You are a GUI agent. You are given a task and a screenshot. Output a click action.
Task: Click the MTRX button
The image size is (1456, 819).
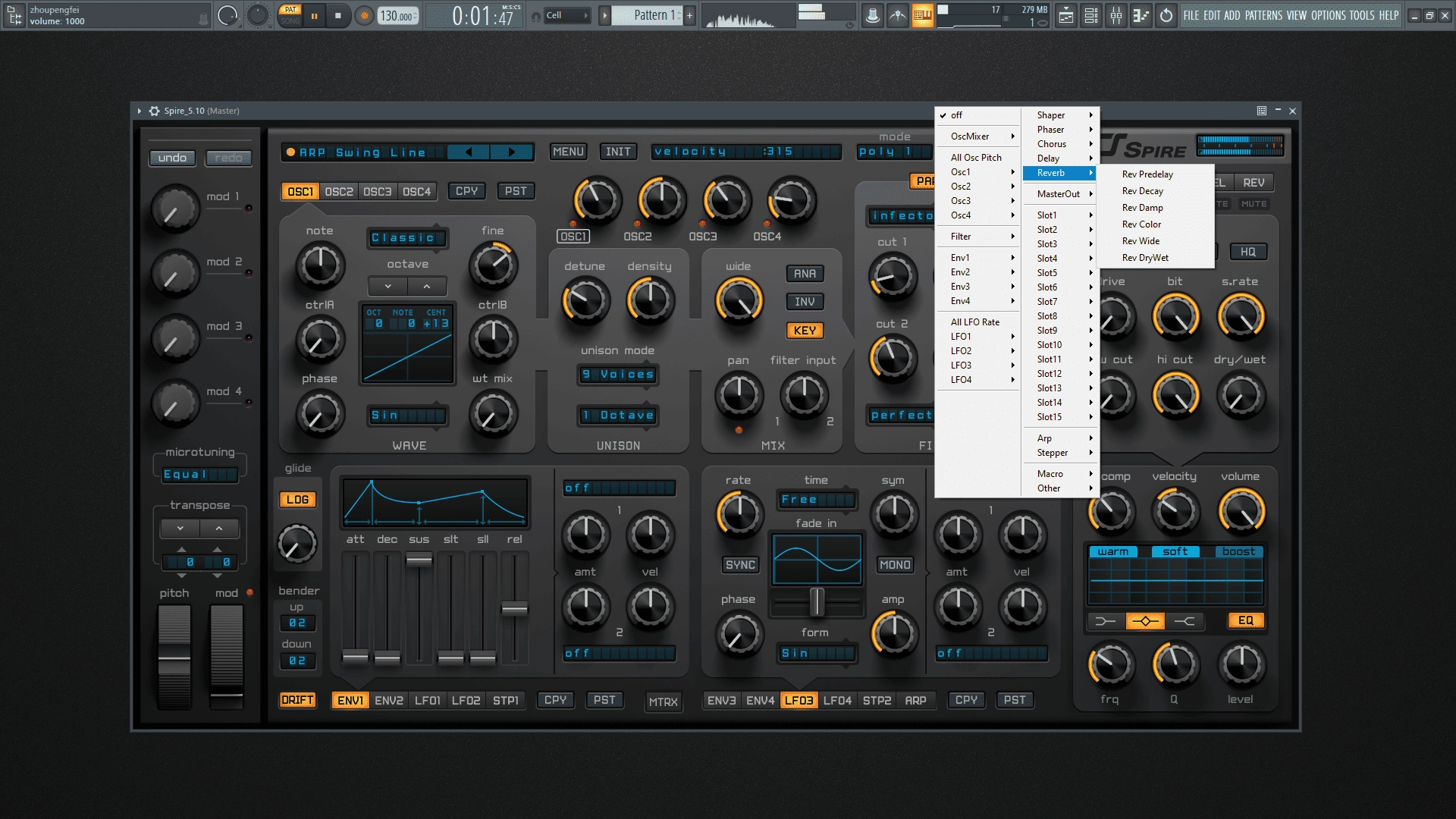pyautogui.click(x=663, y=702)
